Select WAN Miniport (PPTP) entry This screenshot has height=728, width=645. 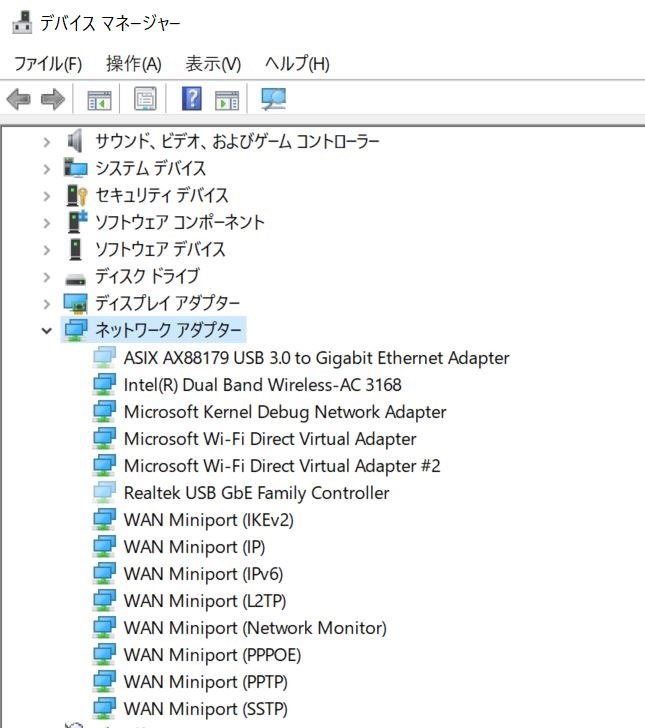[x=206, y=682]
